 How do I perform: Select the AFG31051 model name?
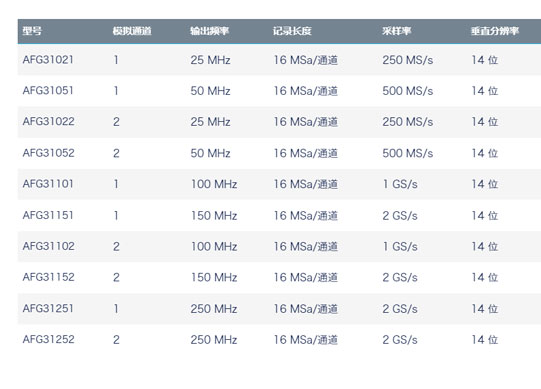pos(48,90)
